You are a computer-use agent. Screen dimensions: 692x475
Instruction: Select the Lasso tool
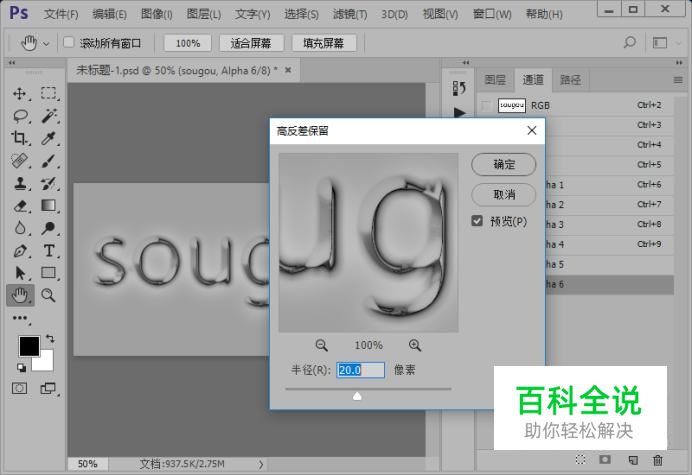20,116
